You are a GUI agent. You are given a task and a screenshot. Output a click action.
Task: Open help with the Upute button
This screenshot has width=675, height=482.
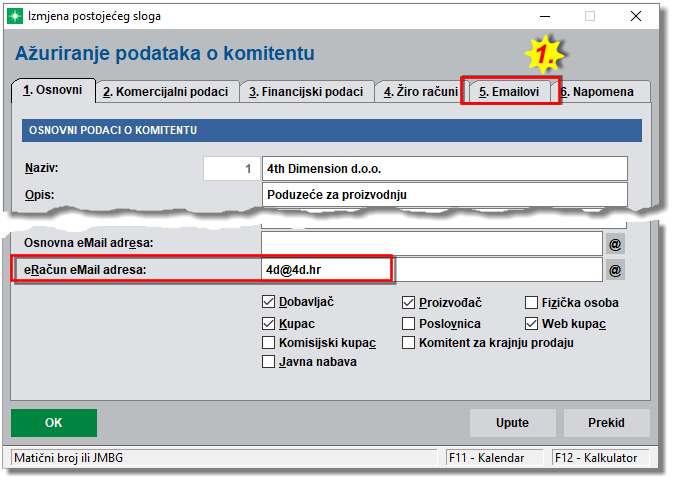coord(512,423)
